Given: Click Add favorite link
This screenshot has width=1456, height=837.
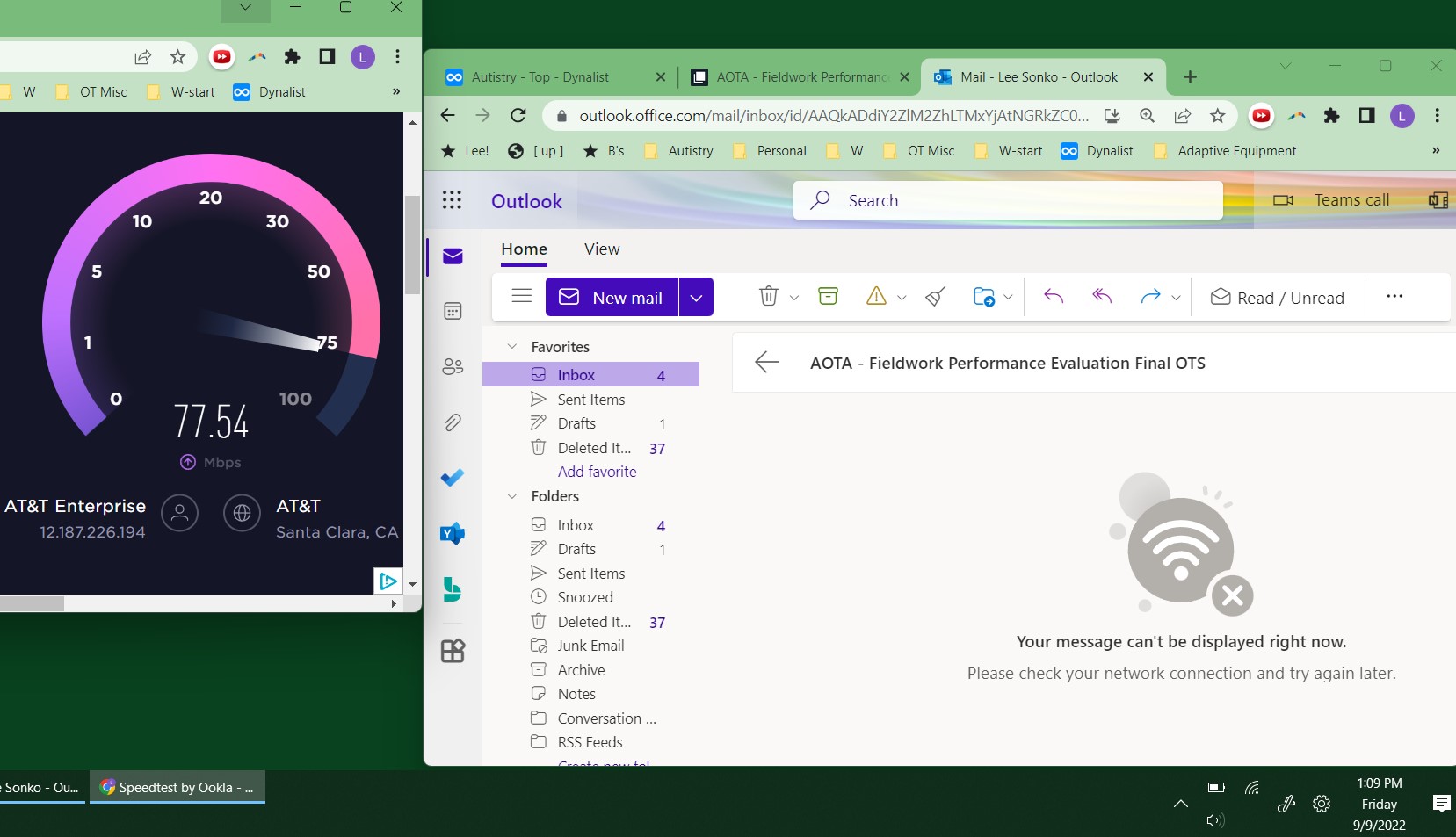Looking at the screenshot, I should point(598,472).
